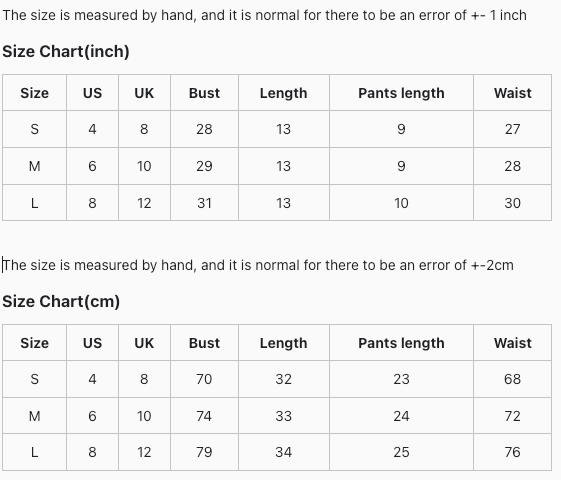The image size is (561, 480).
Task: Place cursor in the +-2cm error text line
Action: point(258,265)
